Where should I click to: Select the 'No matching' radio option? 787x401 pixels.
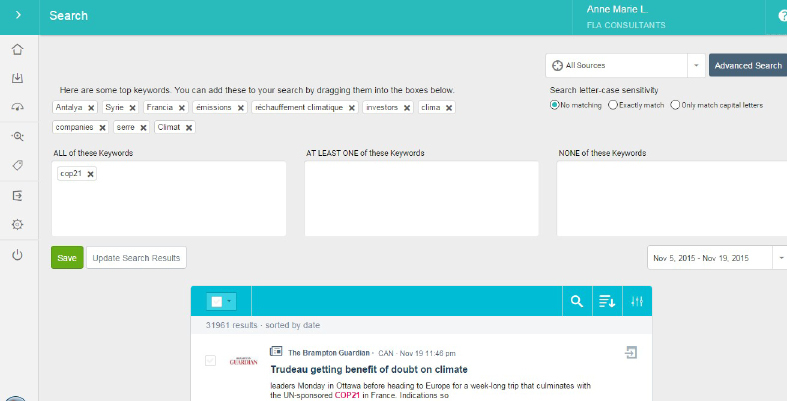click(555, 105)
